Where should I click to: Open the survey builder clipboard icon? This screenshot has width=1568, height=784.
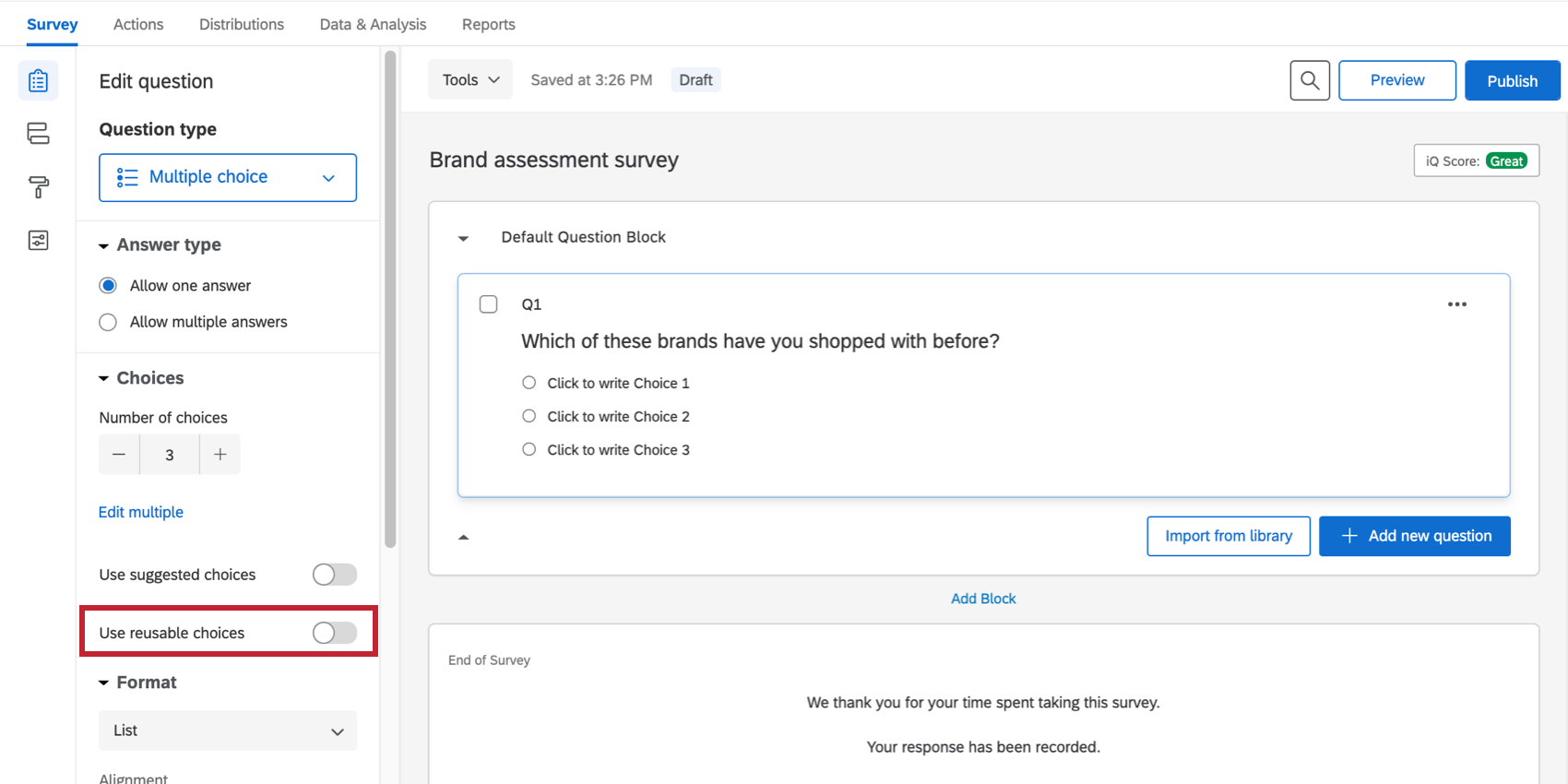click(38, 81)
